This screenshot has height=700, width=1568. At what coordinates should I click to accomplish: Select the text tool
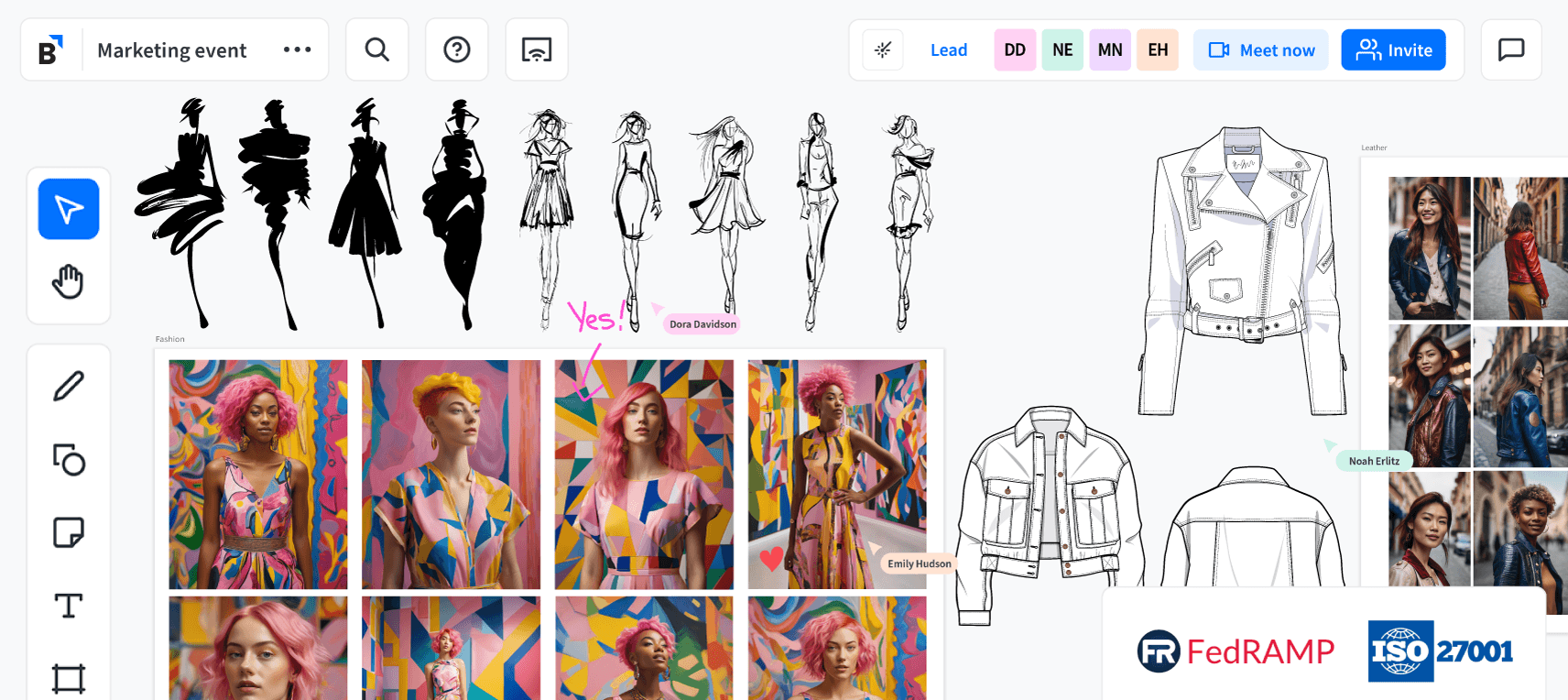69,606
